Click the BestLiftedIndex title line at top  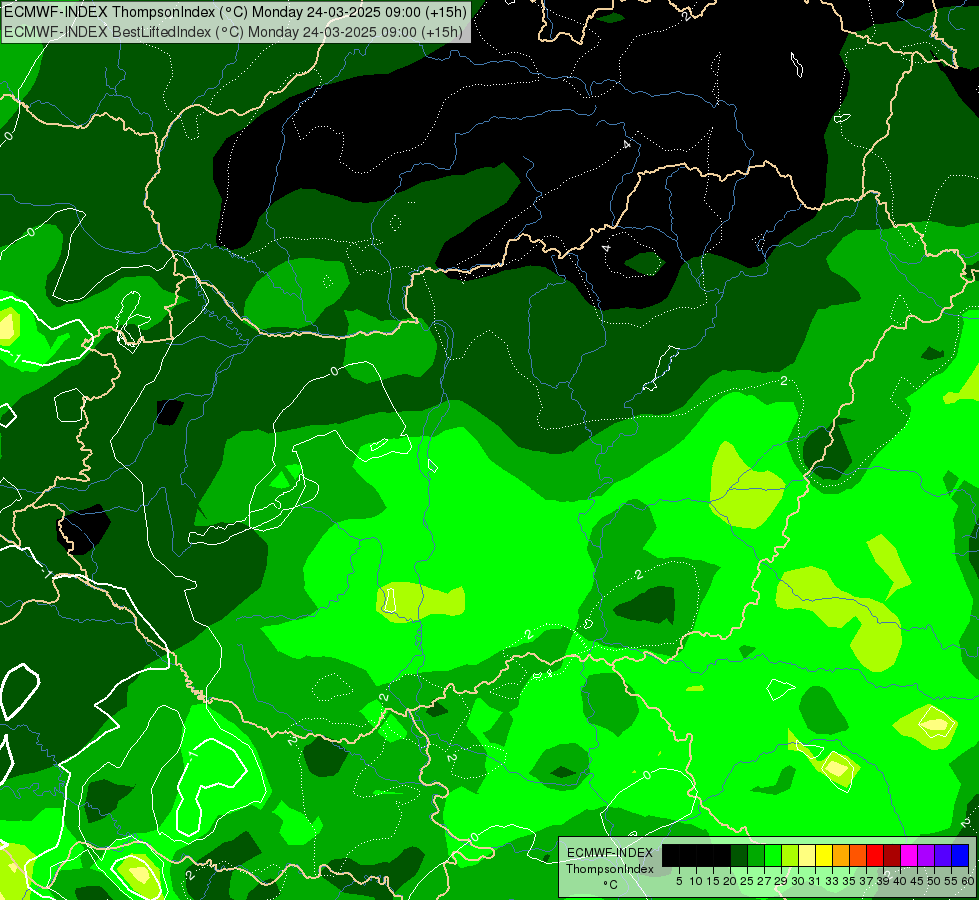[233, 31]
